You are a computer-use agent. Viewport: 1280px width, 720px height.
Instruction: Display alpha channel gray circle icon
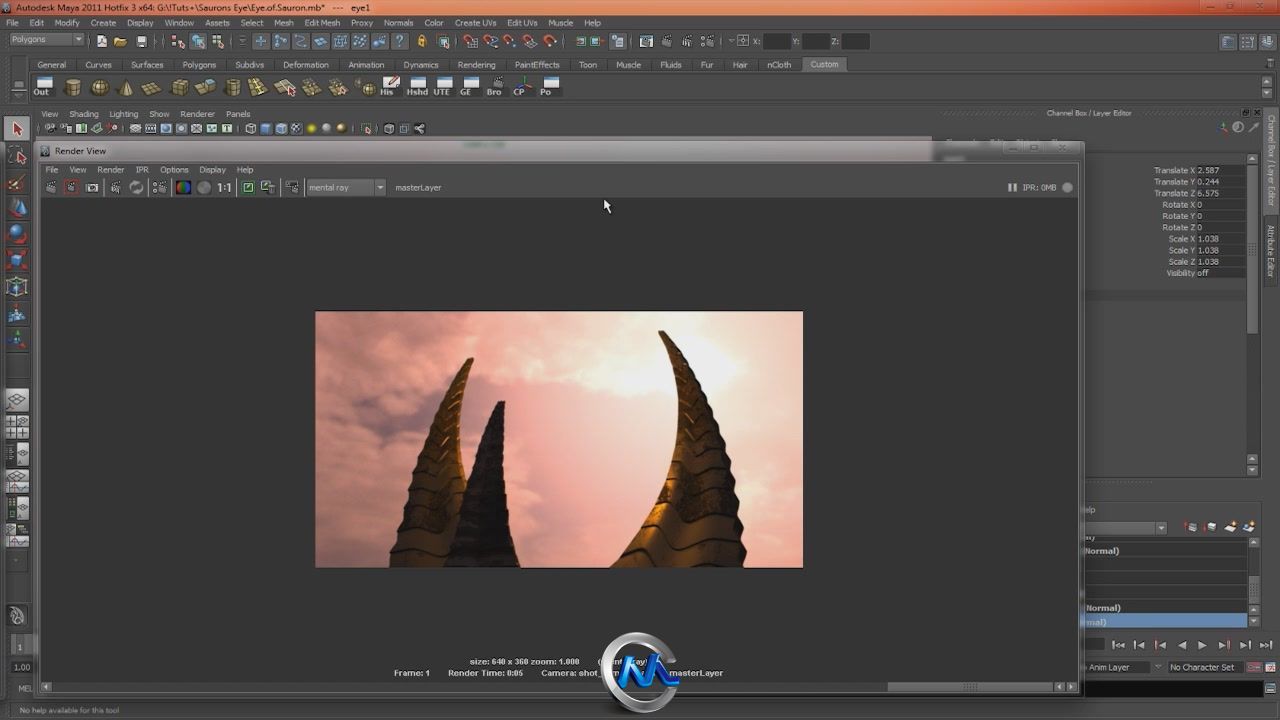[x=204, y=187]
